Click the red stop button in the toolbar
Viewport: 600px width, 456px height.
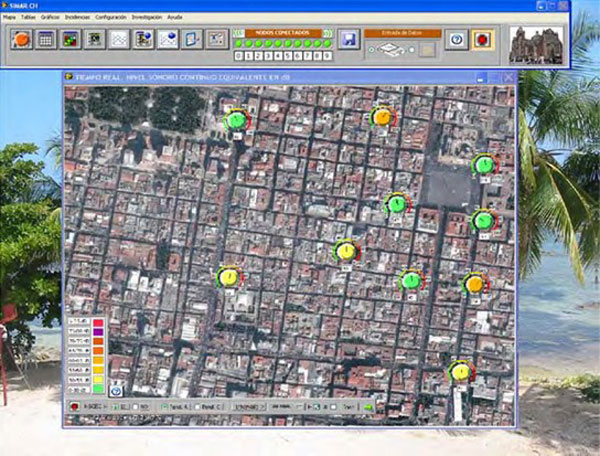pyautogui.click(x=483, y=40)
